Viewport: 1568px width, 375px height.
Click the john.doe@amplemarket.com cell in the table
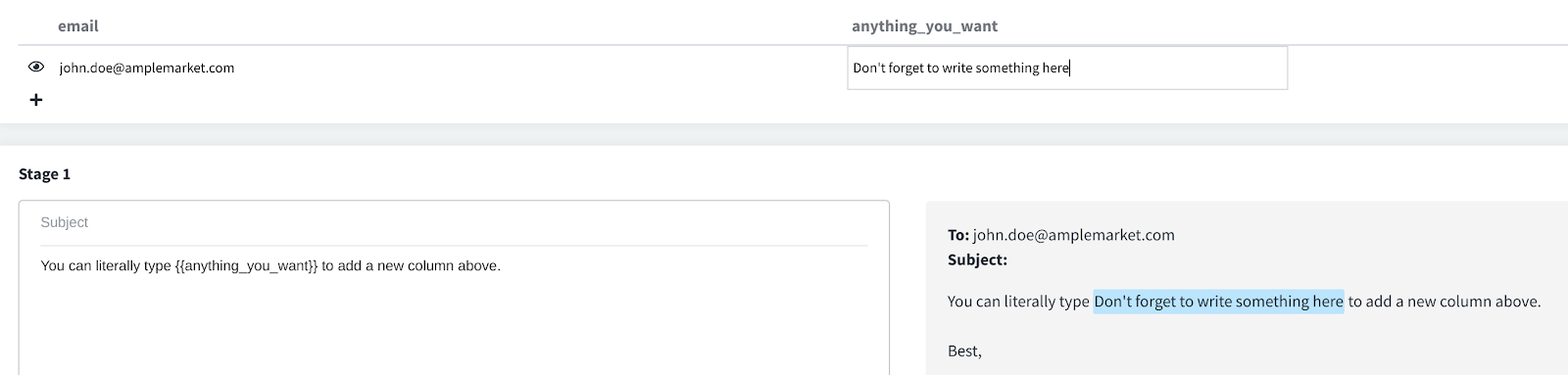147,68
